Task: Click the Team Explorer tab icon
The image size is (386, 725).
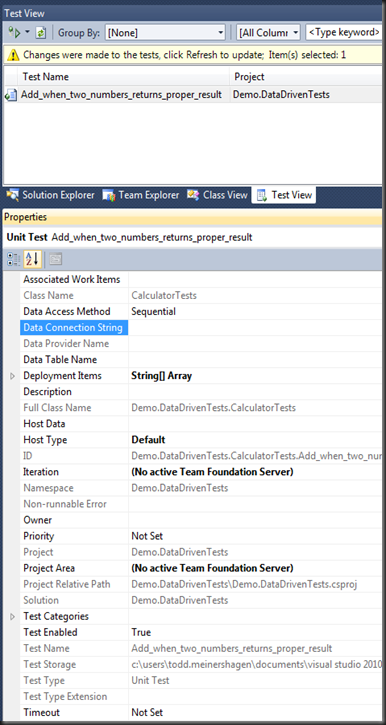Action: point(109,195)
